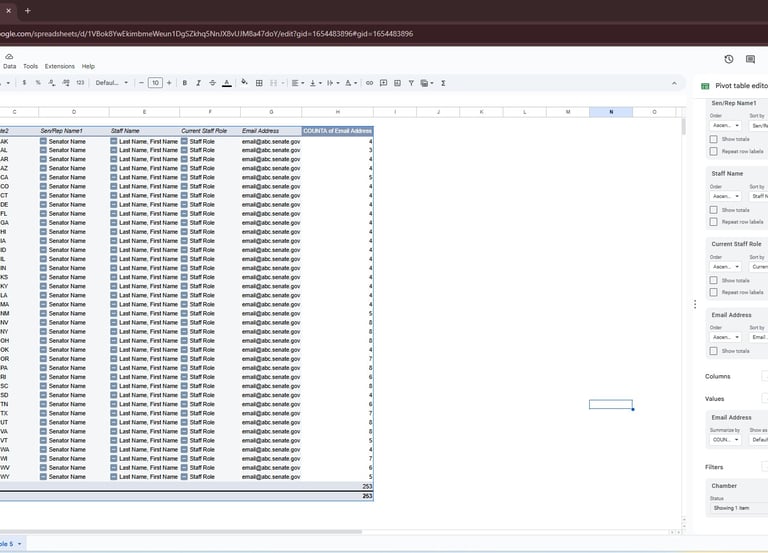Open the comments panel icon
This screenshot has width=768, height=553.
[x=750, y=59]
